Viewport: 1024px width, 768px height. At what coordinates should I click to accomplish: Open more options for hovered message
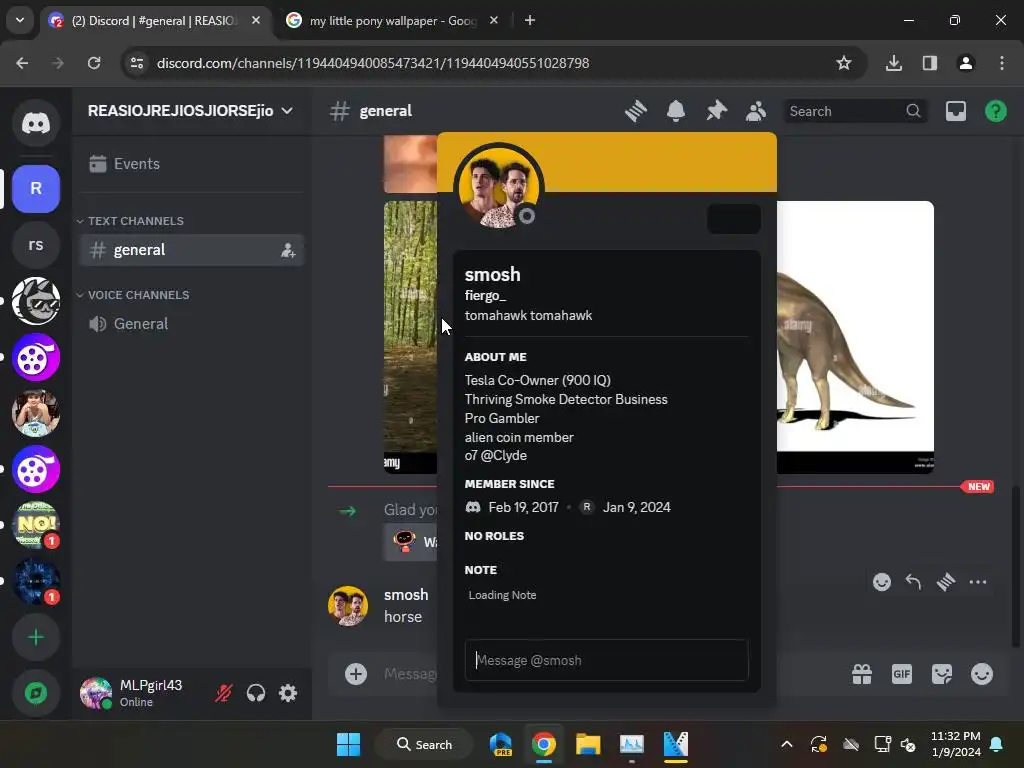tap(978, 582)
